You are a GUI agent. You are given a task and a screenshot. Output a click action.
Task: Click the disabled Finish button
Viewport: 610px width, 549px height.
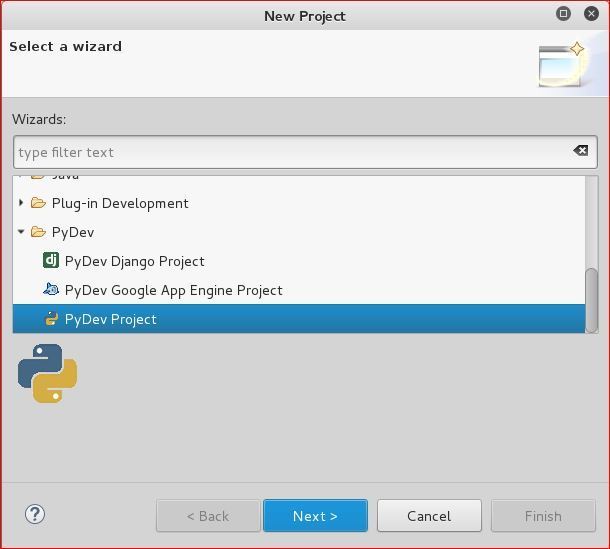pos(543,516)
